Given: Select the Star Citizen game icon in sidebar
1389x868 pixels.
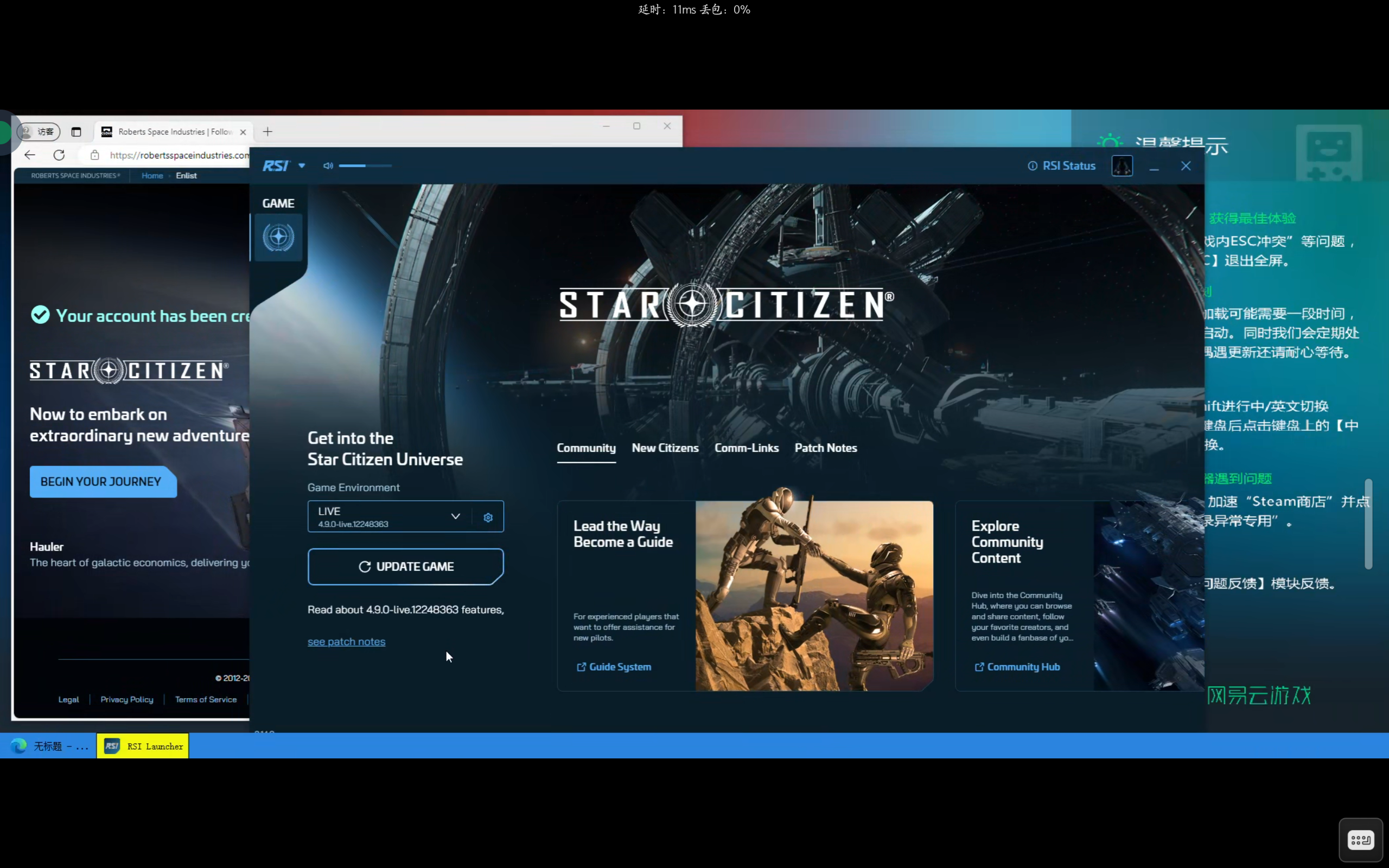Looking at the screenshot, I should pyautogui.click(x=278, y=237).
